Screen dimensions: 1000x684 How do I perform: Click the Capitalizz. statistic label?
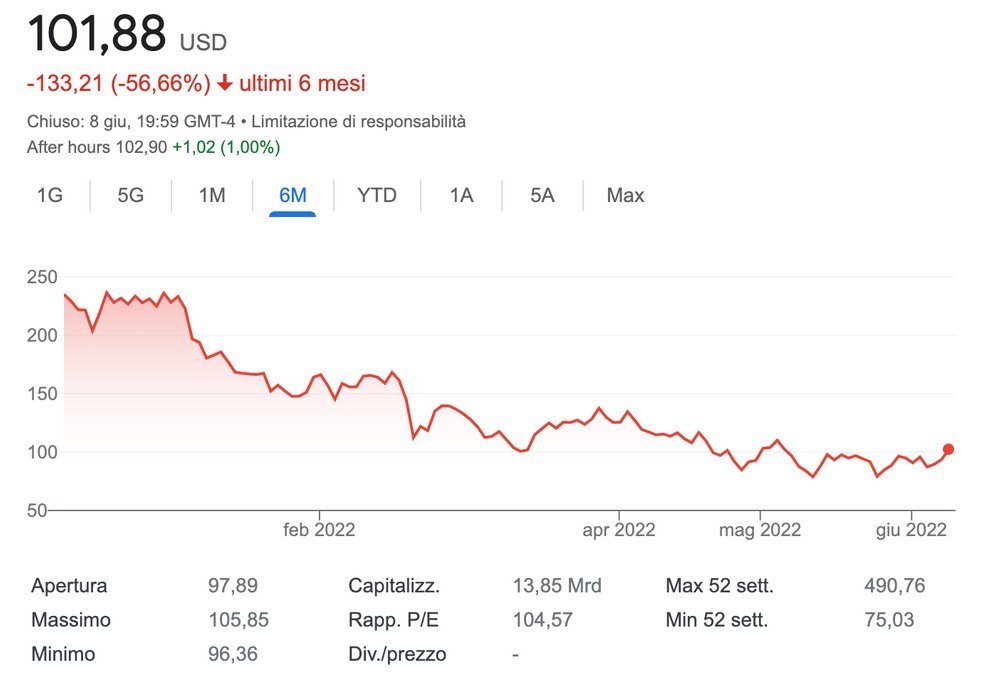(x=394, y=586)
